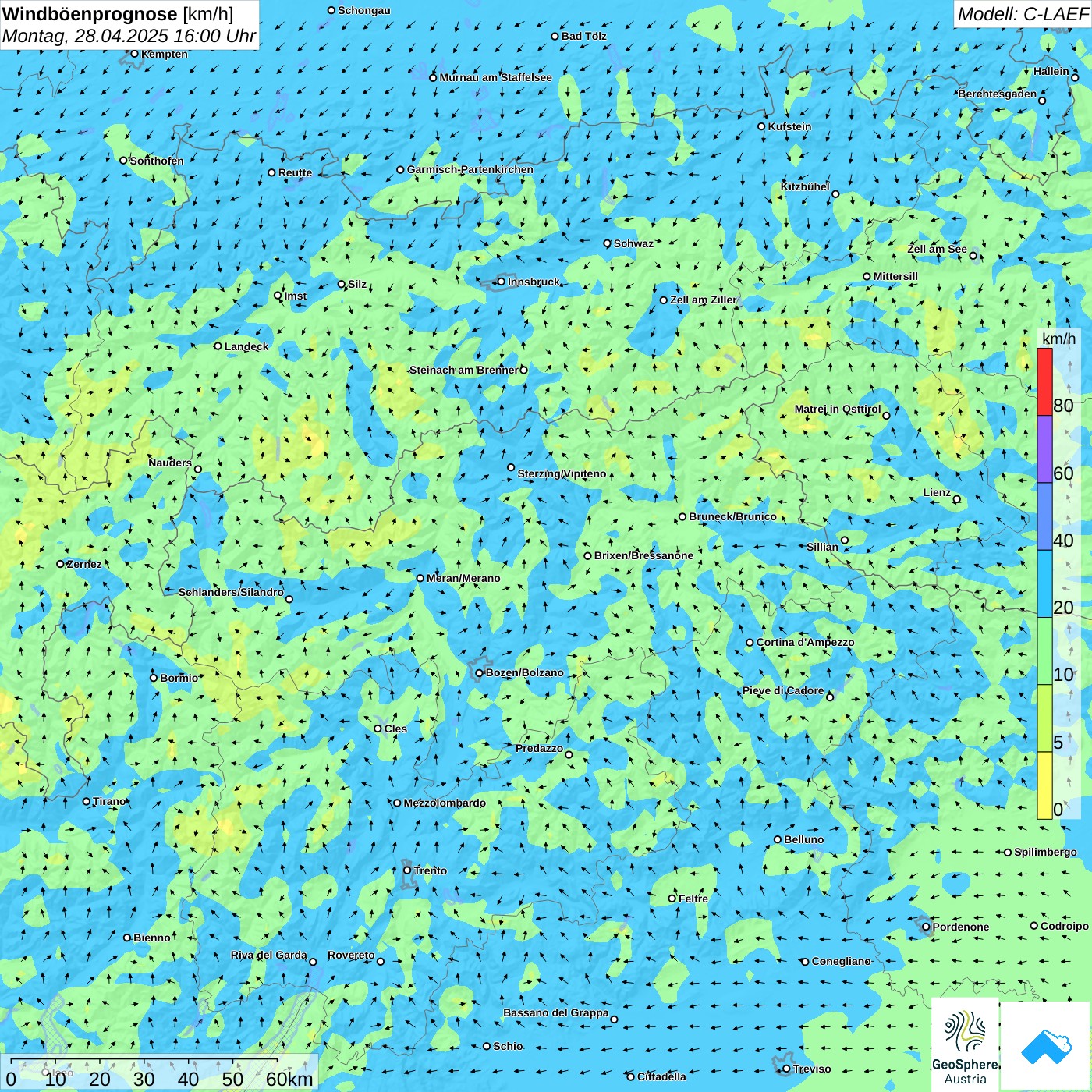Click the Windböenprognose title text
The width and height of the screenshot is (1092, 1092).
click(x=90, y=14)
